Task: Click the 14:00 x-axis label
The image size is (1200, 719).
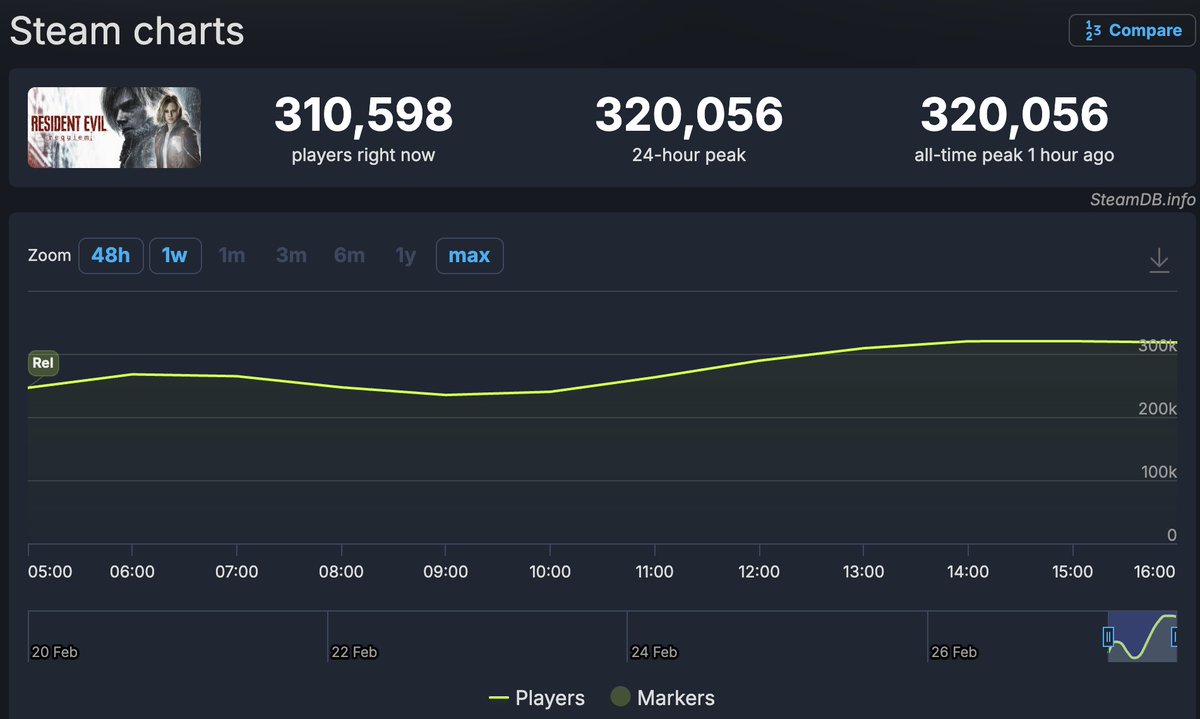Action: tap(967, 572)
